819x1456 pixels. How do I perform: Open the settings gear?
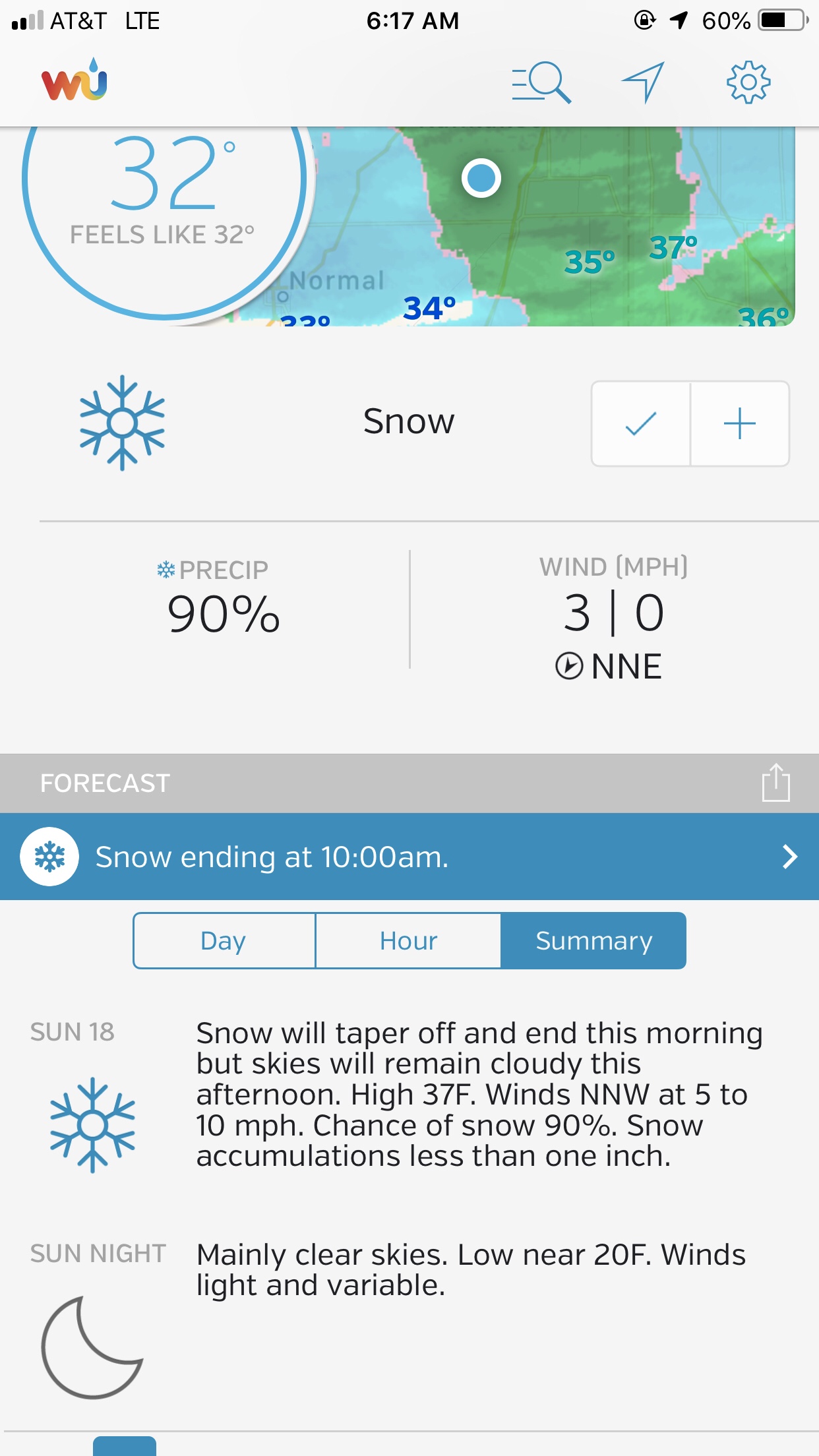pyautogui.click(x=748, y=82)
